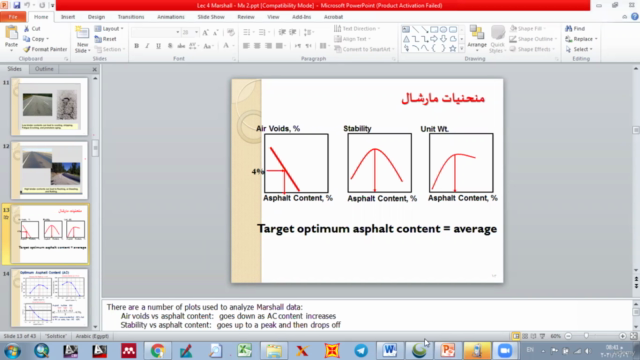Select the Format Painter tool

click(45, 49)
